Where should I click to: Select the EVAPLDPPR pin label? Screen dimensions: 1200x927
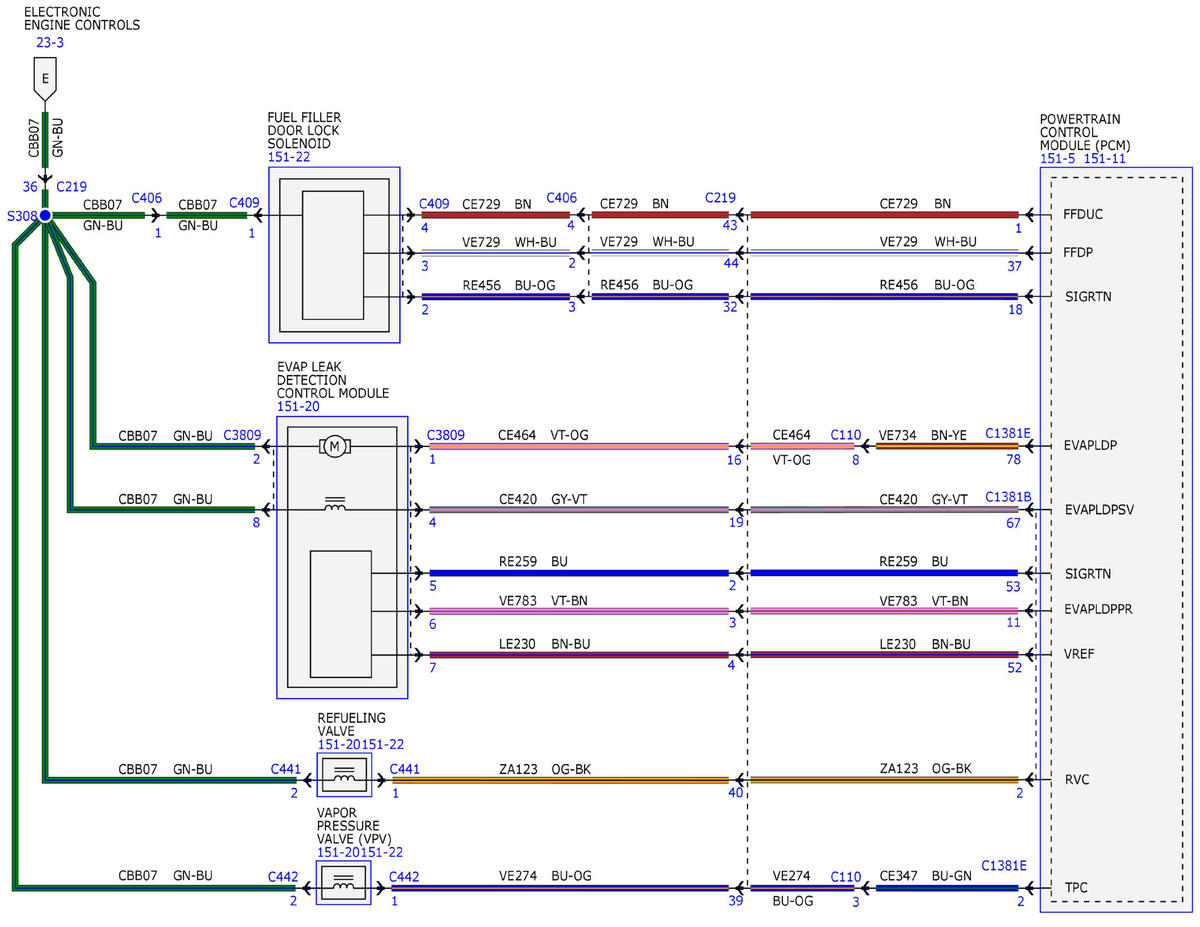click(x=1099, y=608)
